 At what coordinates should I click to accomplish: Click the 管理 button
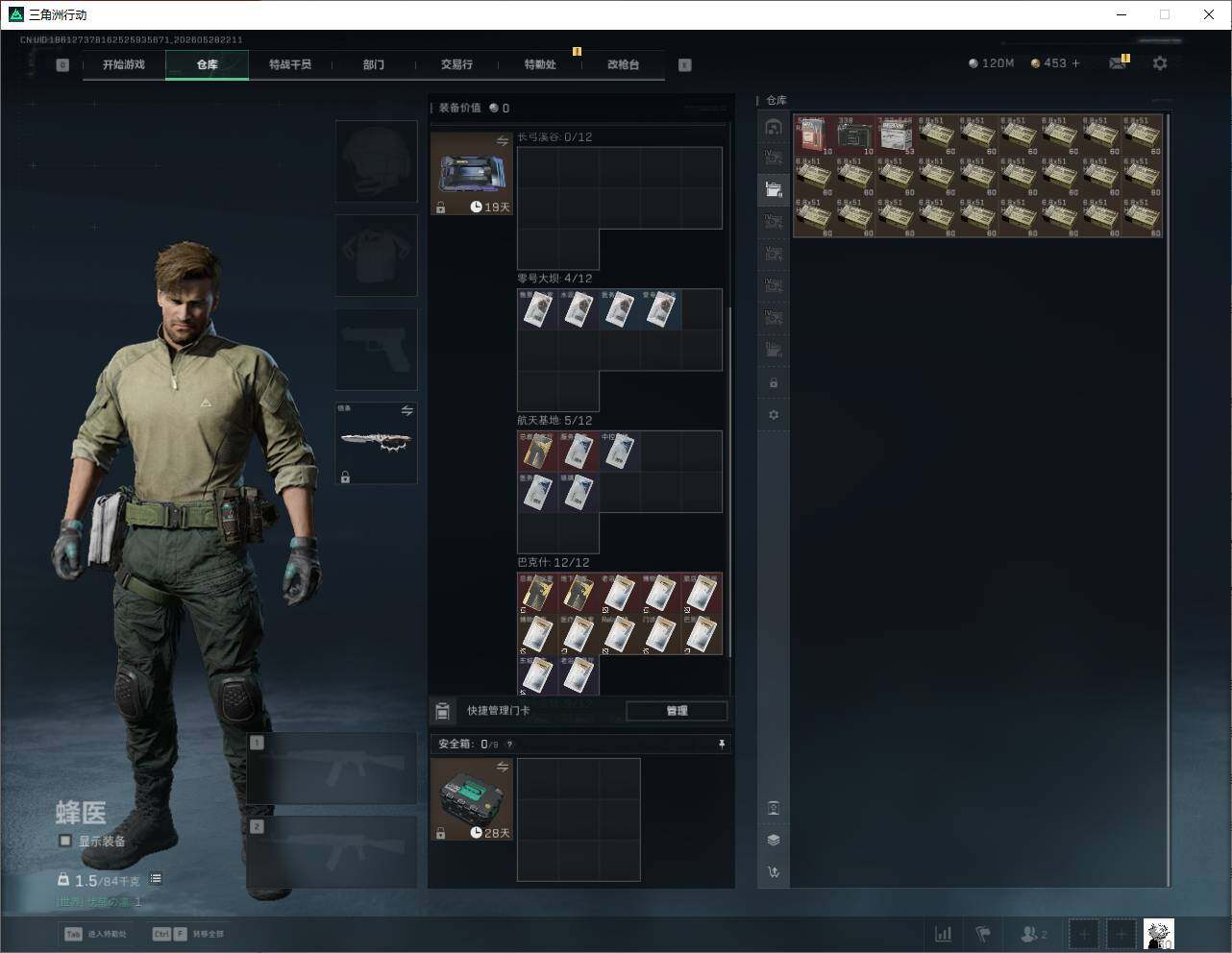pos(677,711)
